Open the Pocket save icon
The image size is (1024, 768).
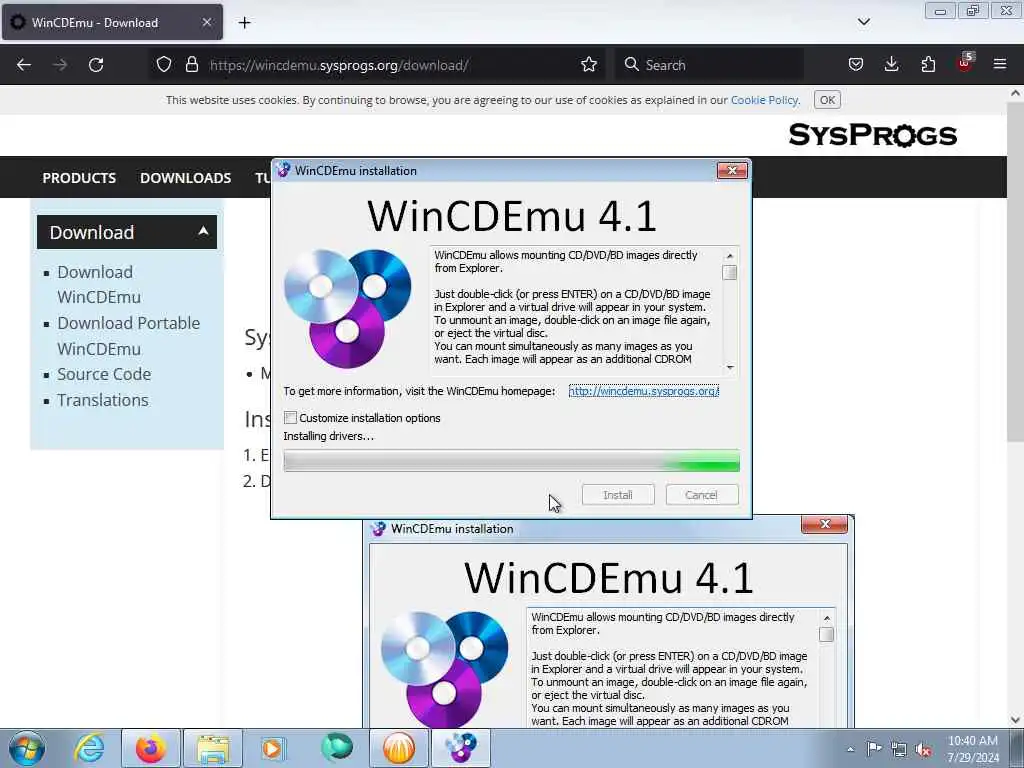click(x=856, y=65)
